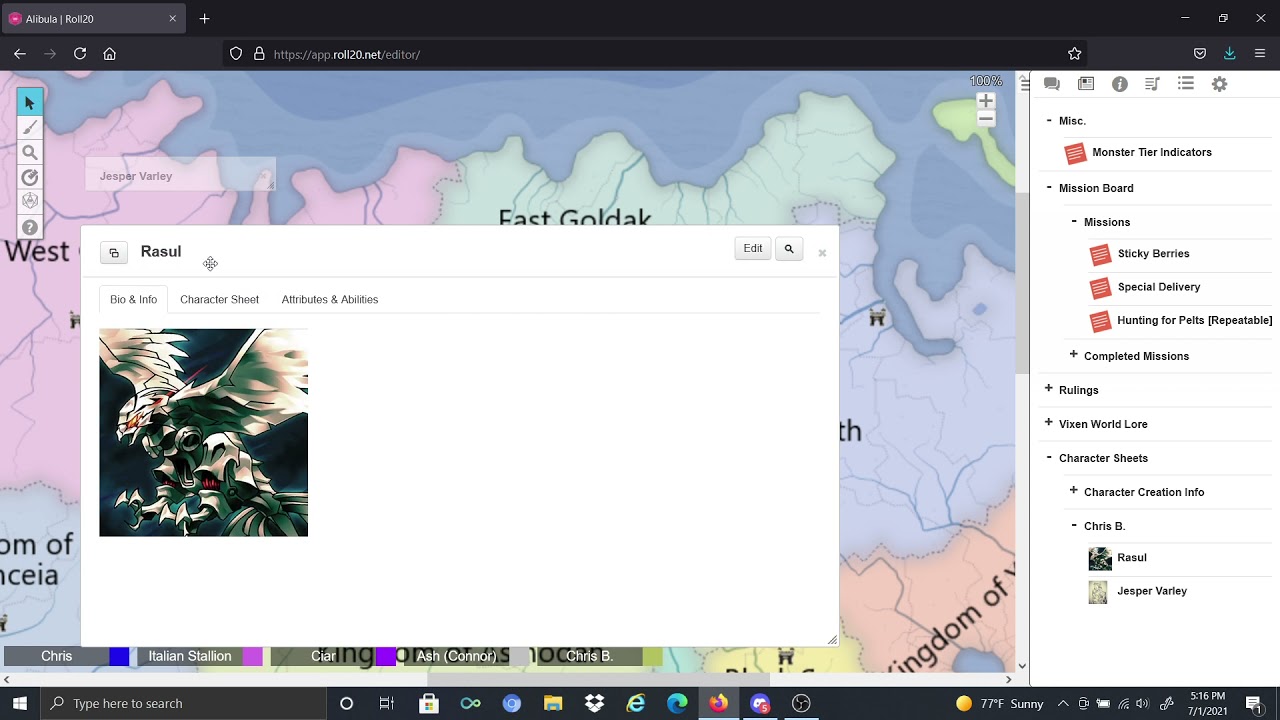Collapse the Character Sheets folder
The height and width of the screenshot is (720, 1280).
coord(1049,457)
